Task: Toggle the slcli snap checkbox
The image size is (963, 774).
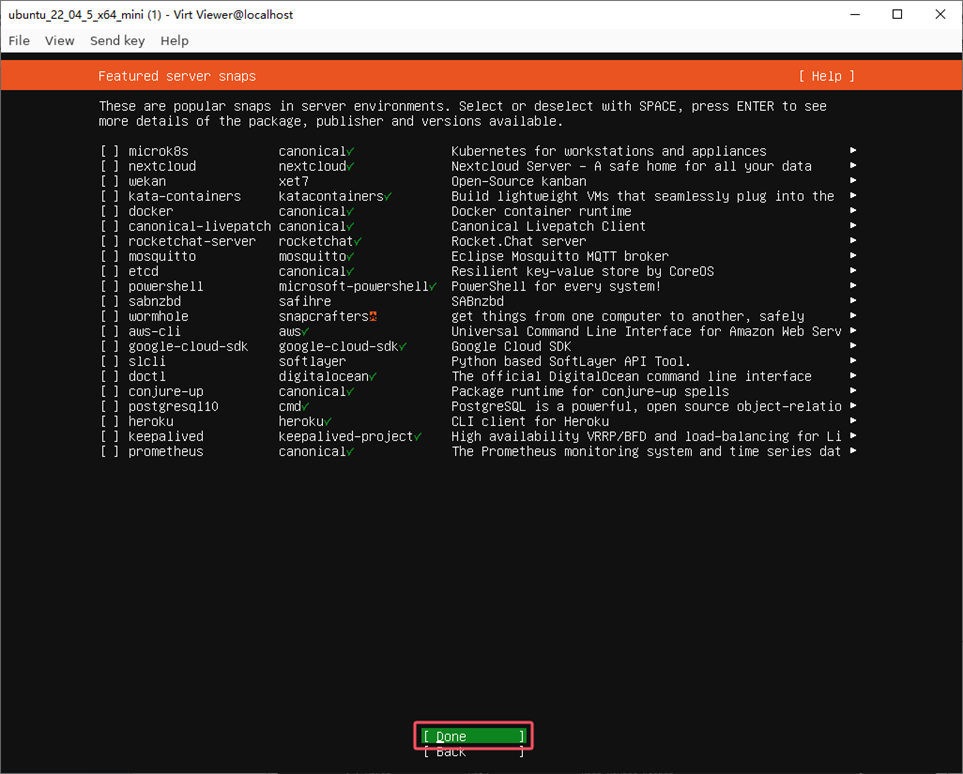Action: tap(109, 362)
